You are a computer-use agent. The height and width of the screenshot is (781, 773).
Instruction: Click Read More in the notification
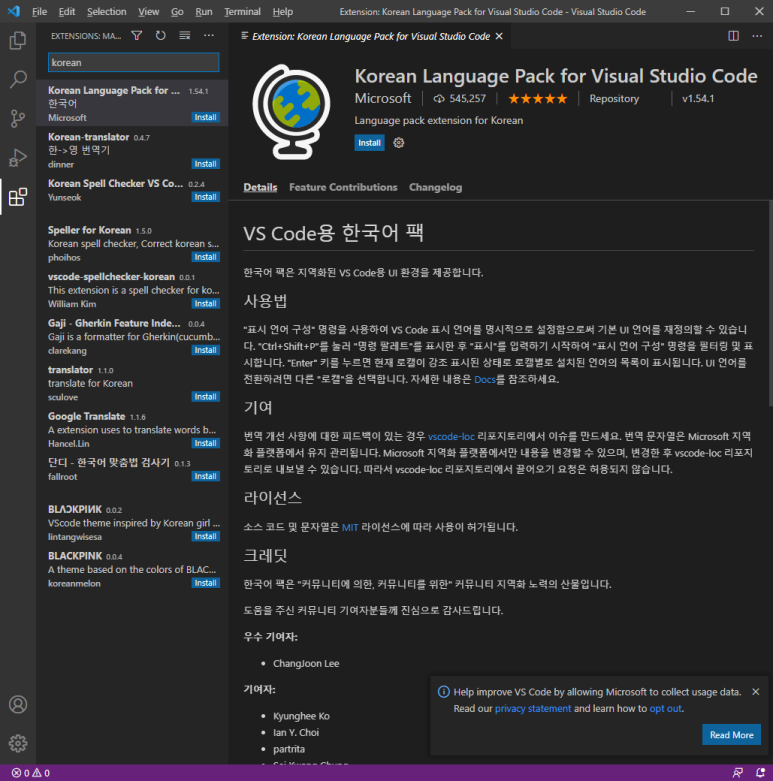coord(731,735)
